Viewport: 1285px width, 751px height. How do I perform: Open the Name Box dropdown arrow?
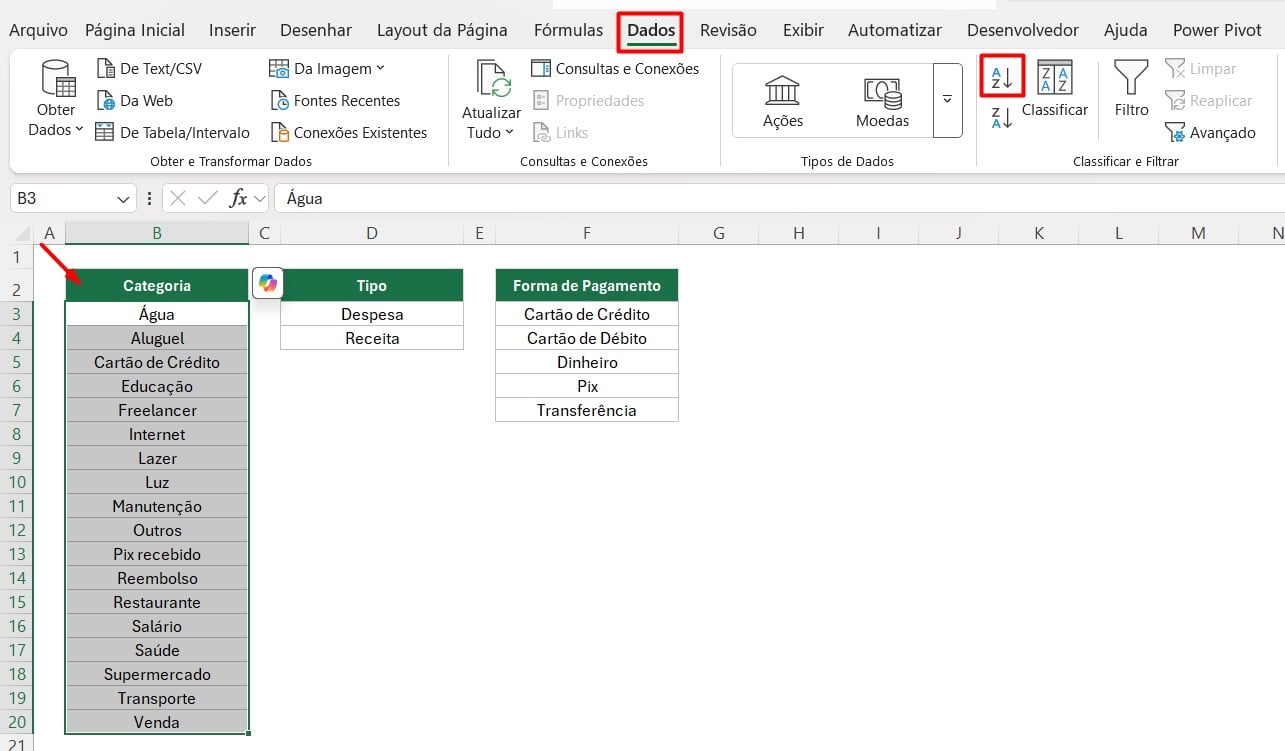[x=124, y=199]
